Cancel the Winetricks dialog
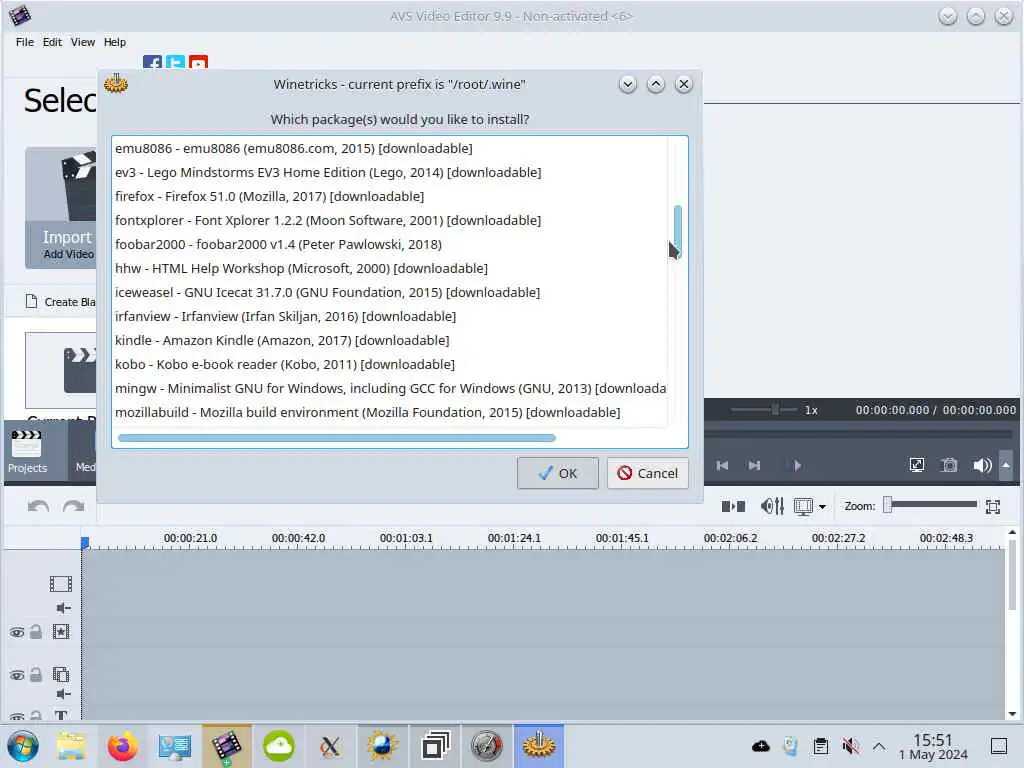1024x768 pixels. (x=648, y=473)
